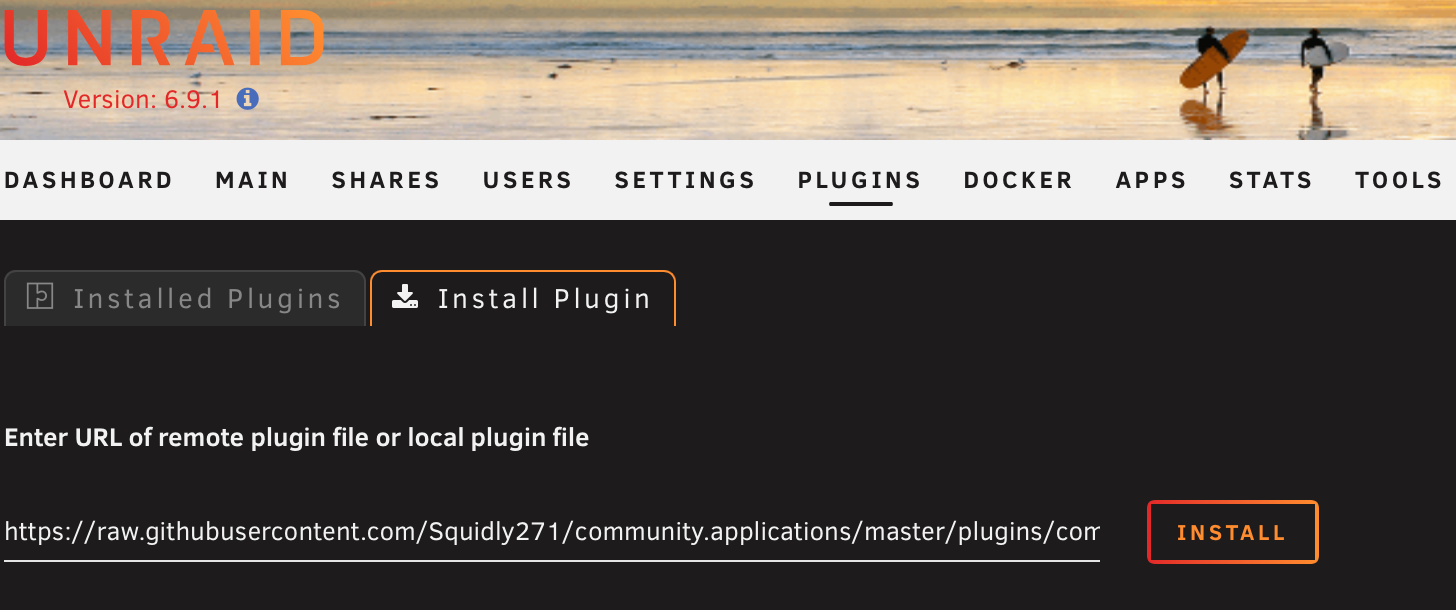Select the Plugins menu item
Image resolution: width=1456 pixels, height=610 pixels.
pos(859,180)
